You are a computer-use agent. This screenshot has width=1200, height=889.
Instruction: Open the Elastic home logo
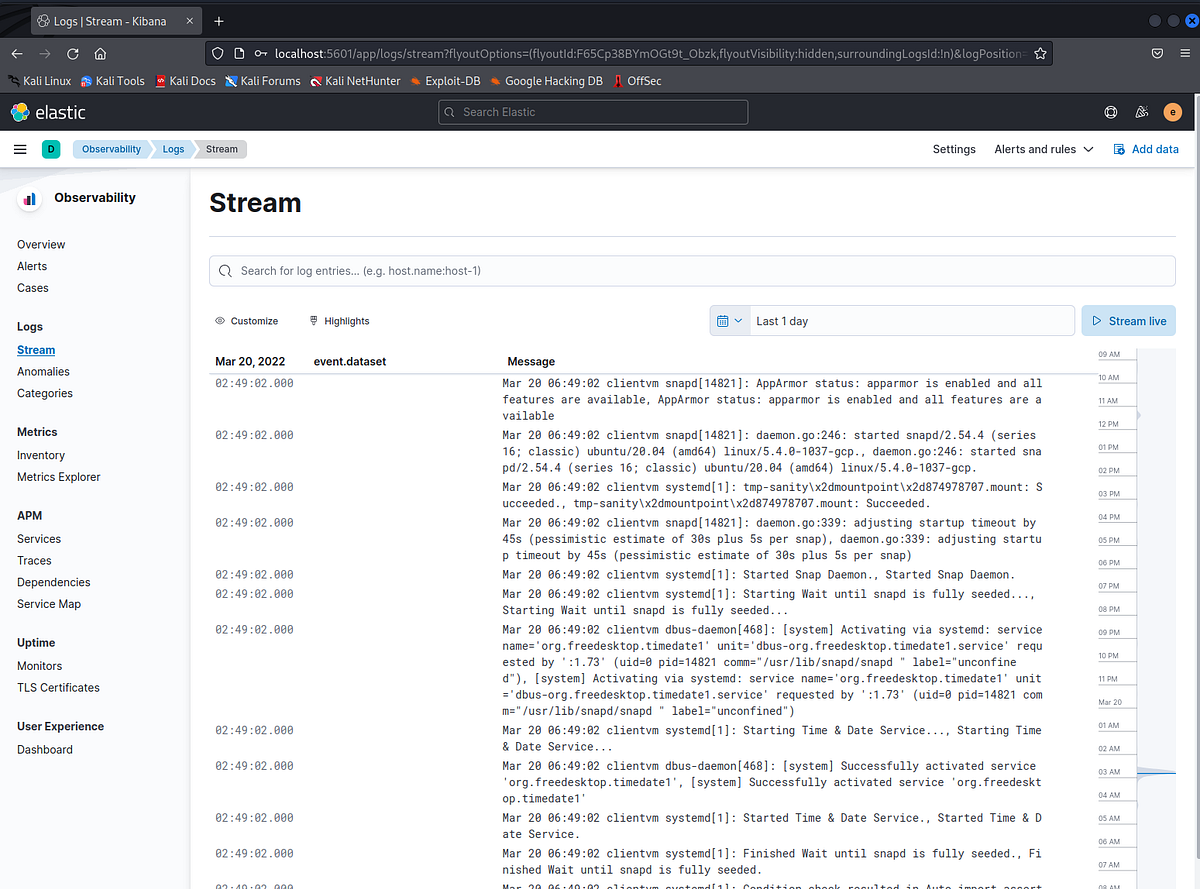[19, 112]
